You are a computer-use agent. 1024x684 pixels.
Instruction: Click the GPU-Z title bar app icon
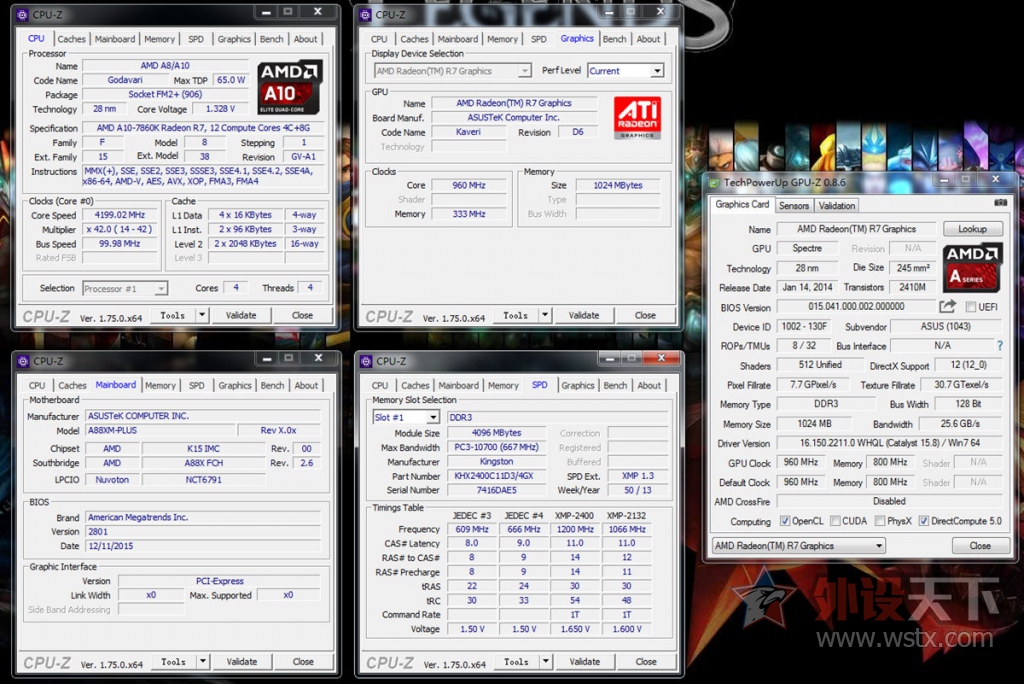(714, 182)
